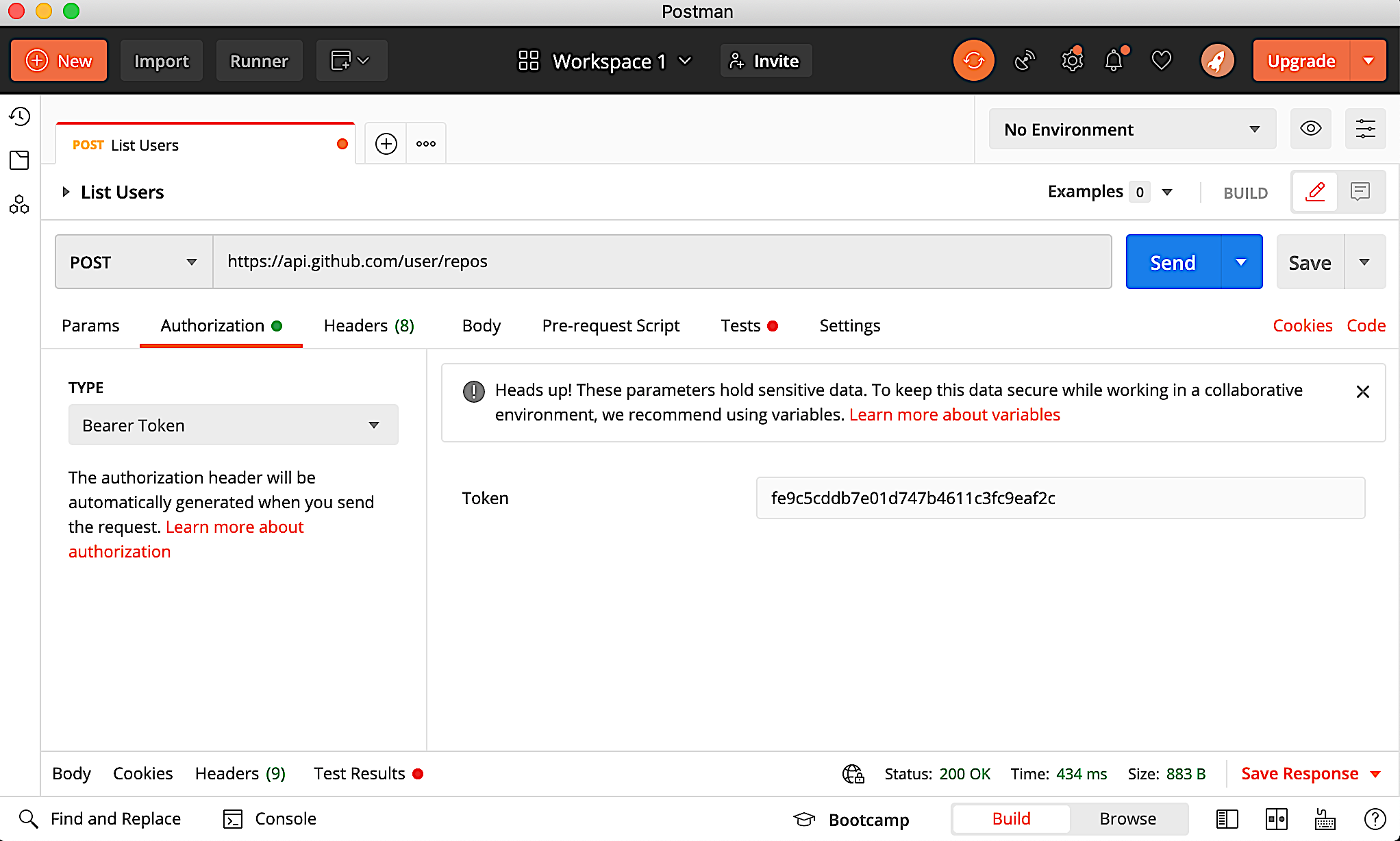
Task: Add a new request tab
Action: point(386,144)
